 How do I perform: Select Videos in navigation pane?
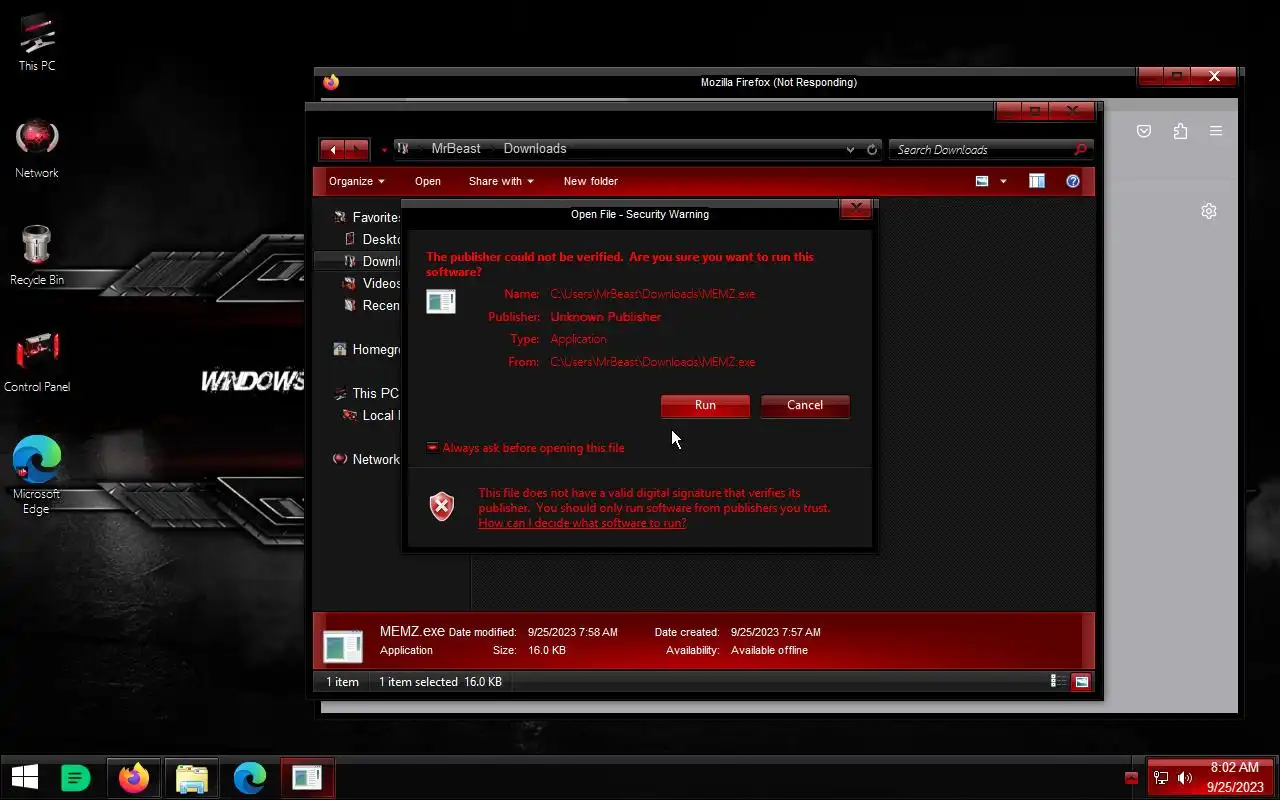[372, 283]
